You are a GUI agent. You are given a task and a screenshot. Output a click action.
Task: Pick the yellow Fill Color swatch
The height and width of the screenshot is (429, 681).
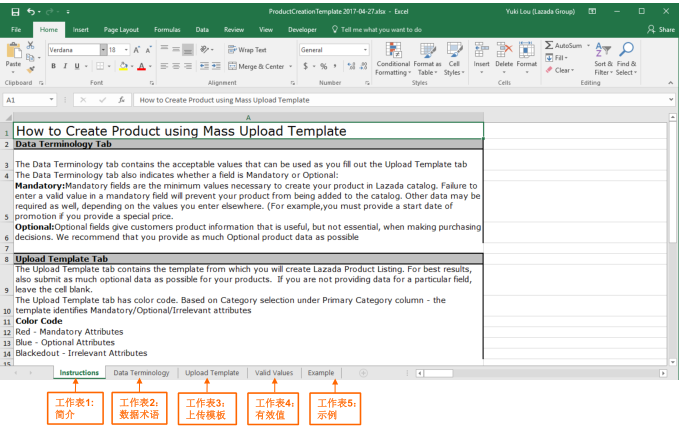pyautogui.click(x=122, y=67)
